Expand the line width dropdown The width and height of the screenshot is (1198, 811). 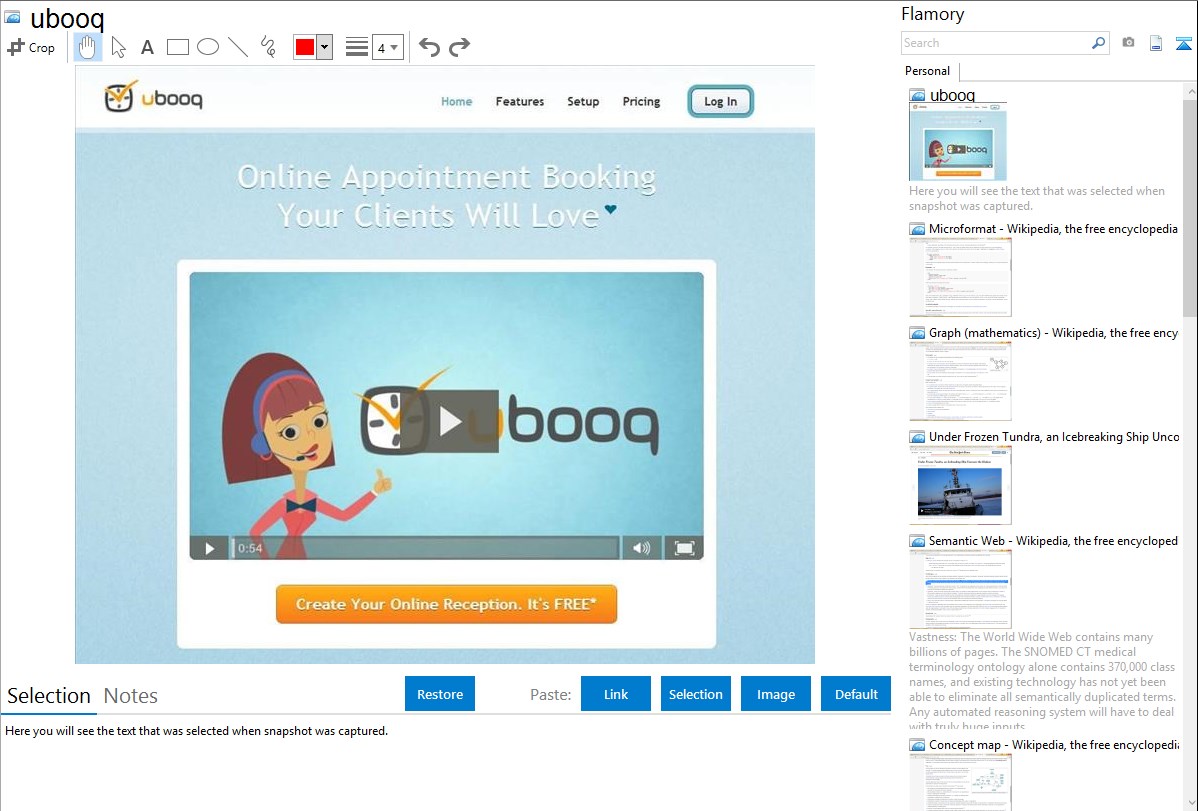click(388, 47)
